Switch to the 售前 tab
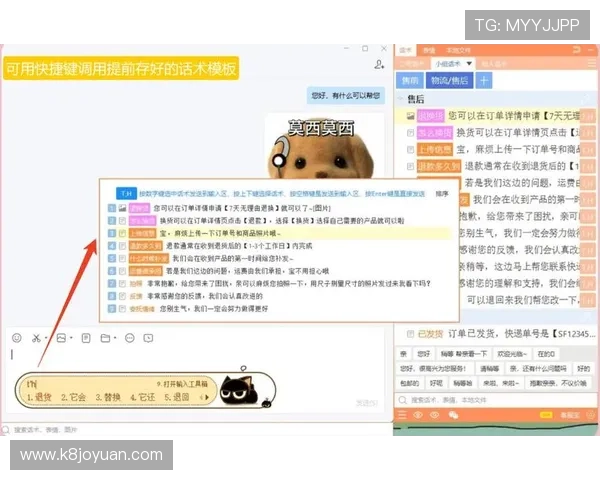This screenshot has height=480, width=600. click(410, 80)
